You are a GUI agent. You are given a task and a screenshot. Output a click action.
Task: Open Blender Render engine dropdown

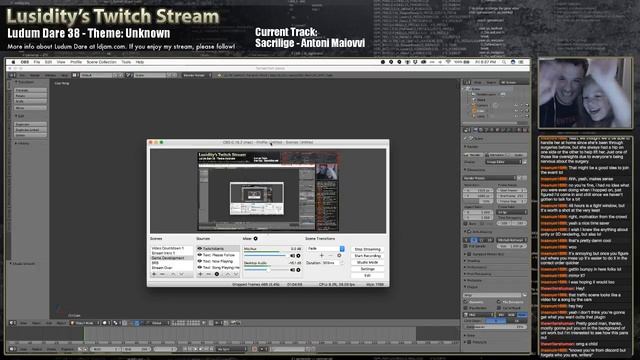coord(197,75)
